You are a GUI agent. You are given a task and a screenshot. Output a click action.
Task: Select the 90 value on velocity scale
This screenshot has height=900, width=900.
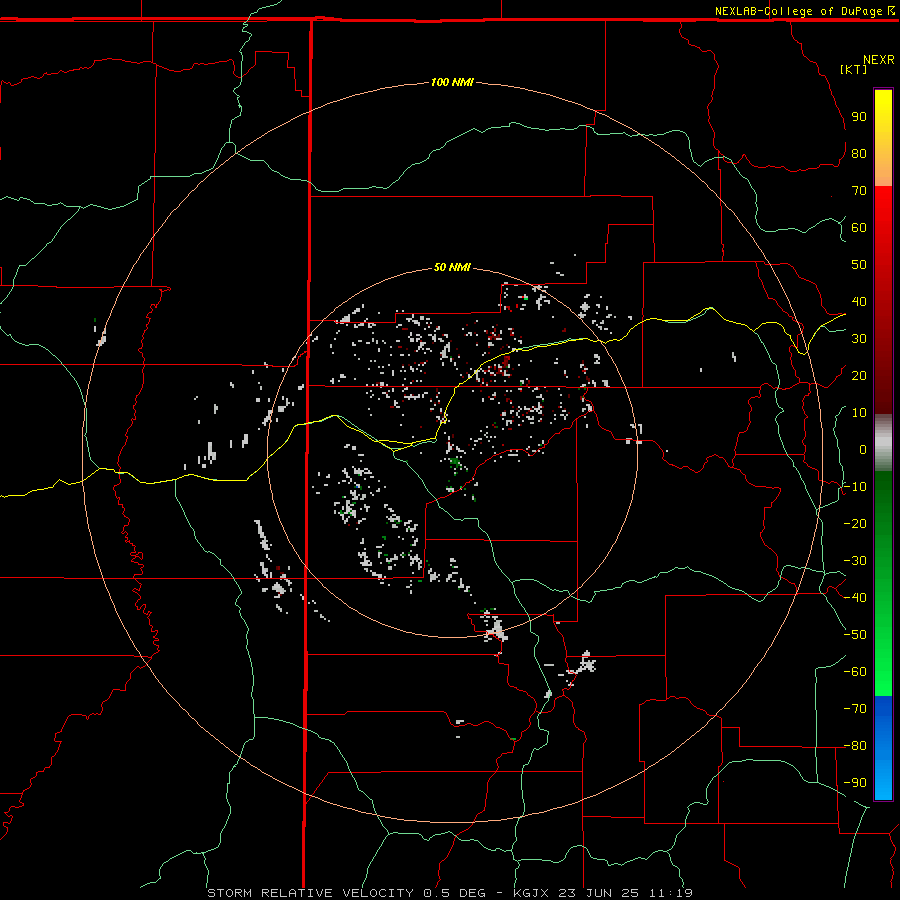tap(859, 117)
